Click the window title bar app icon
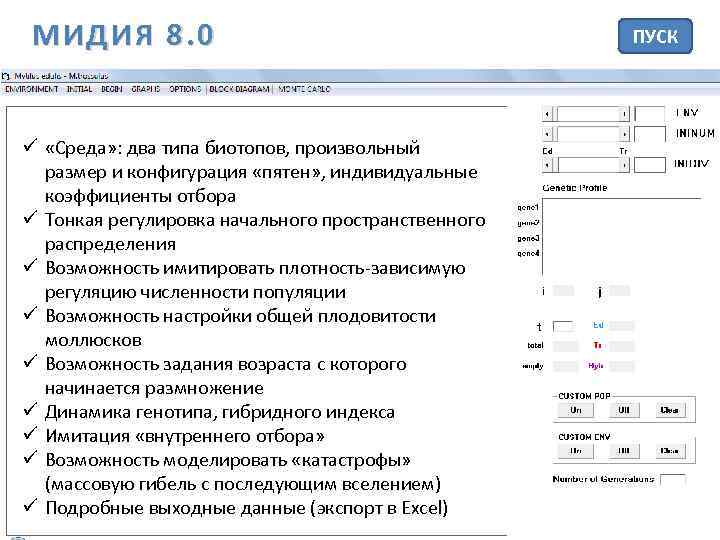The width and height of the screenshot is (720, 540). pos(6,76)
